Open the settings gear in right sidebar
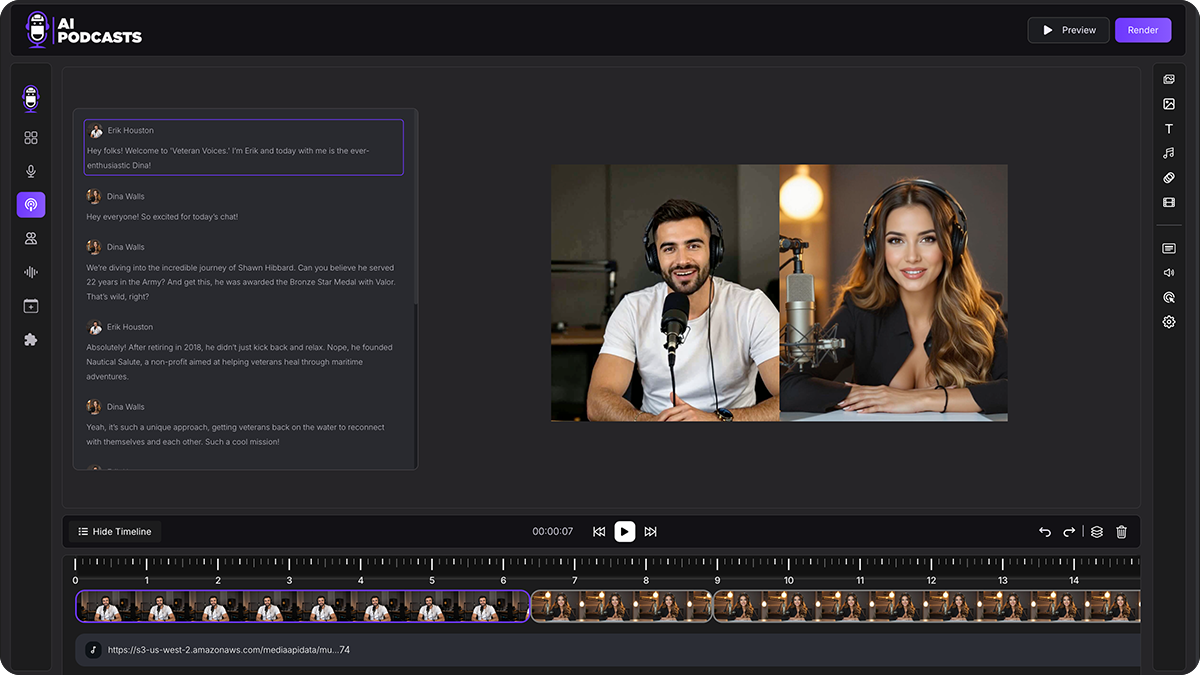The width and height of the screenshot is (1200, 675). 1168,322
